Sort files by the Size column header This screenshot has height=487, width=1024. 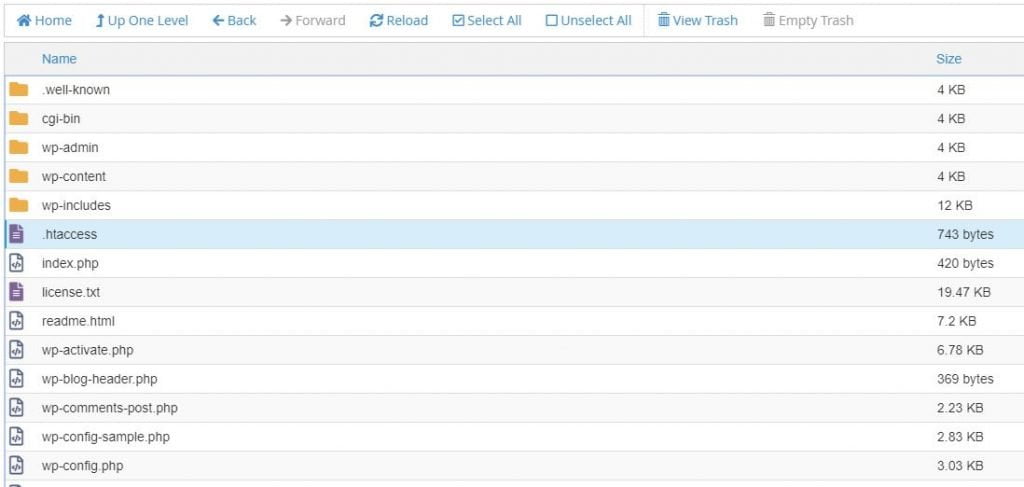click(x=948, y=59)
